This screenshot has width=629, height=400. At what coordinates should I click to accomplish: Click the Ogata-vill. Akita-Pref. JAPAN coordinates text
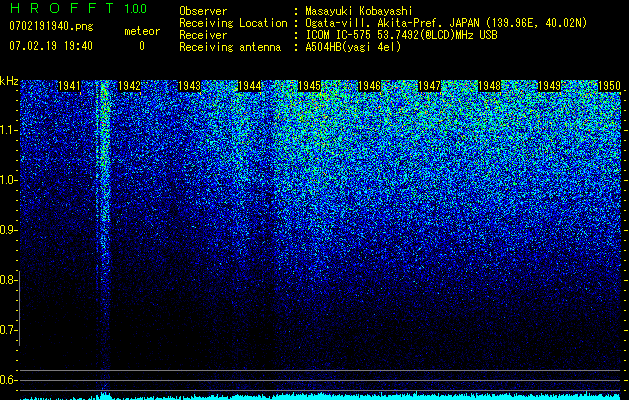(x=446, y=23)
